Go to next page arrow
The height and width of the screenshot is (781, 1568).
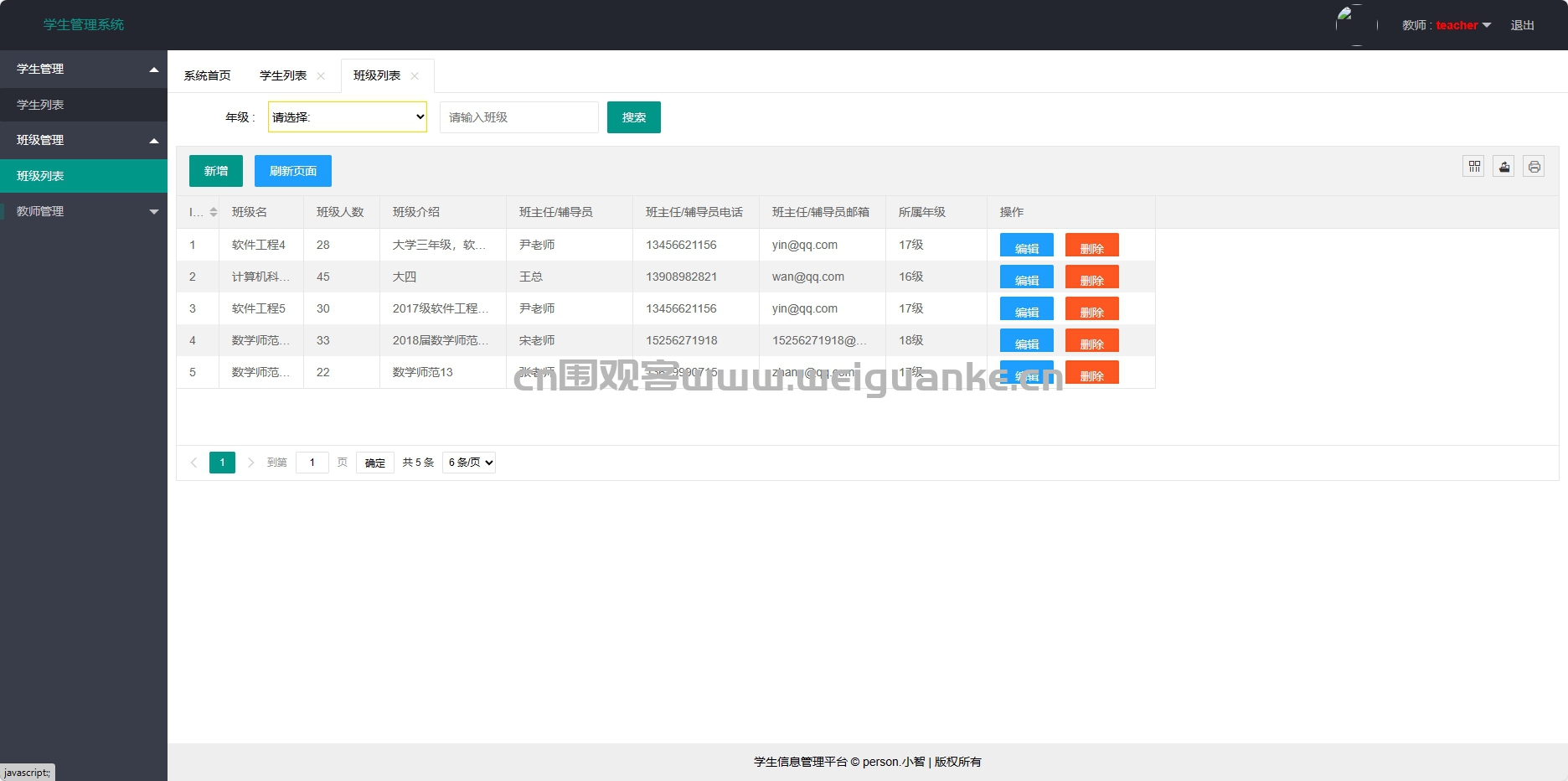pyautogui.click(x=250, y=463)
